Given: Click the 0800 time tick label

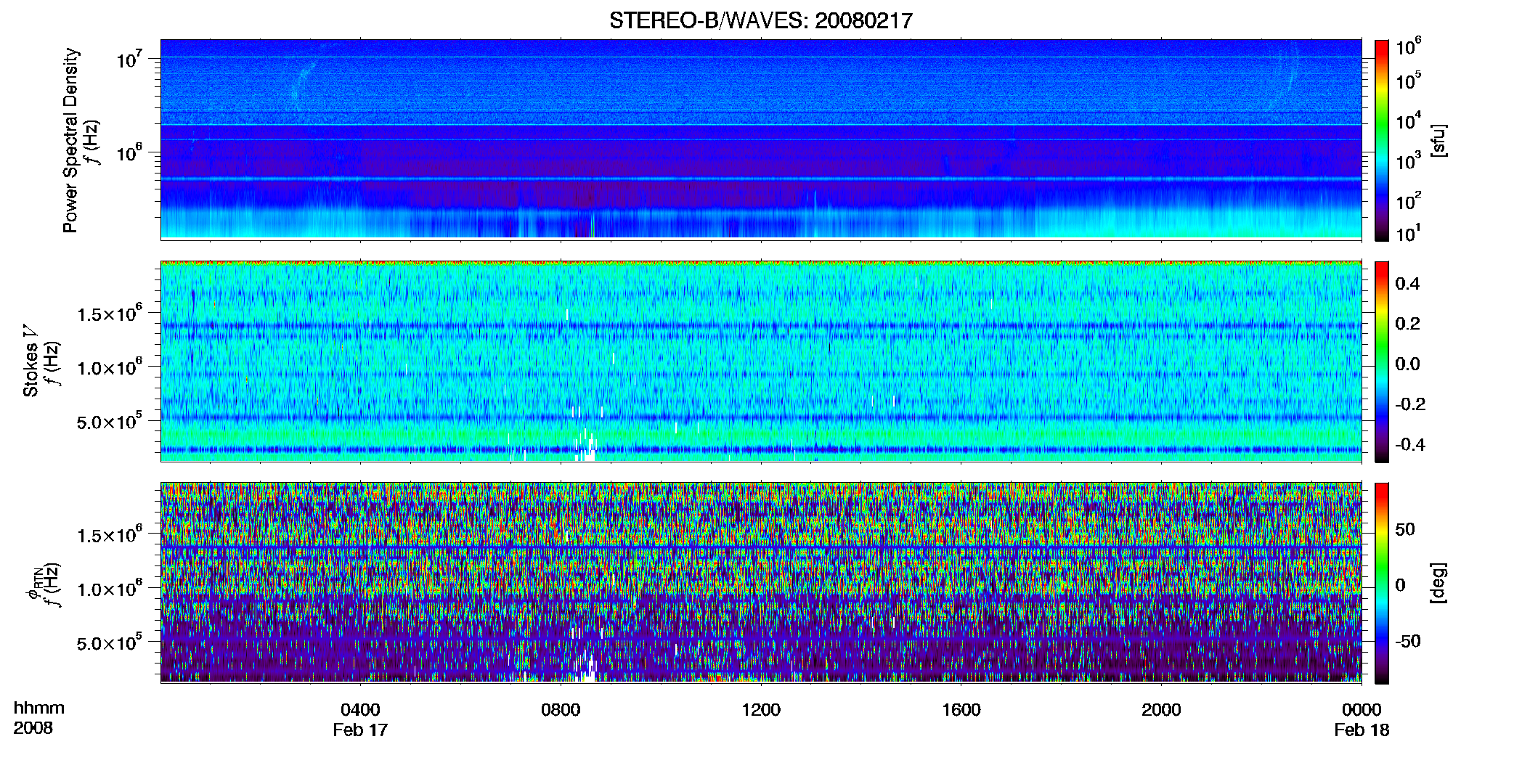Looking at the screenshot, I should [561, 710].
